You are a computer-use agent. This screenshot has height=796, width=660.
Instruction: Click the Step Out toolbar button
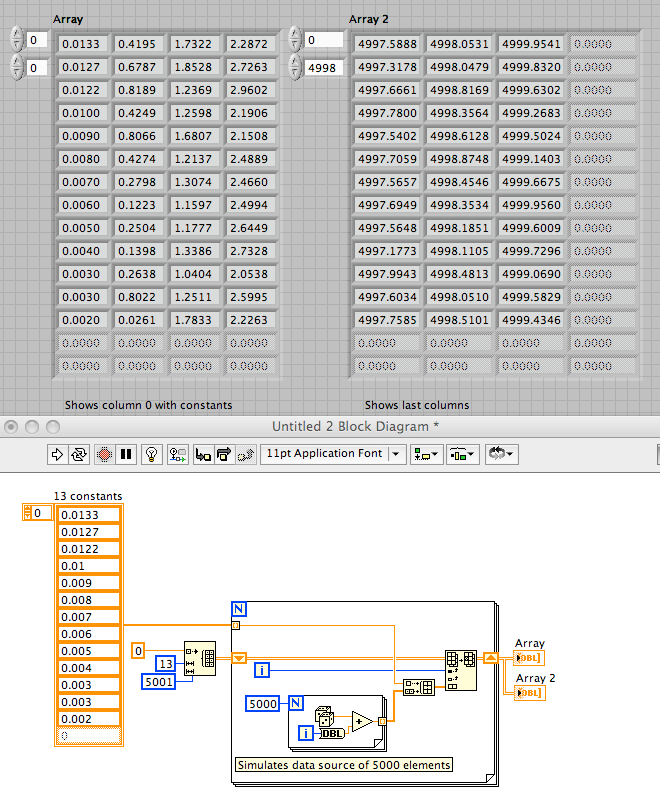point(246,454)
